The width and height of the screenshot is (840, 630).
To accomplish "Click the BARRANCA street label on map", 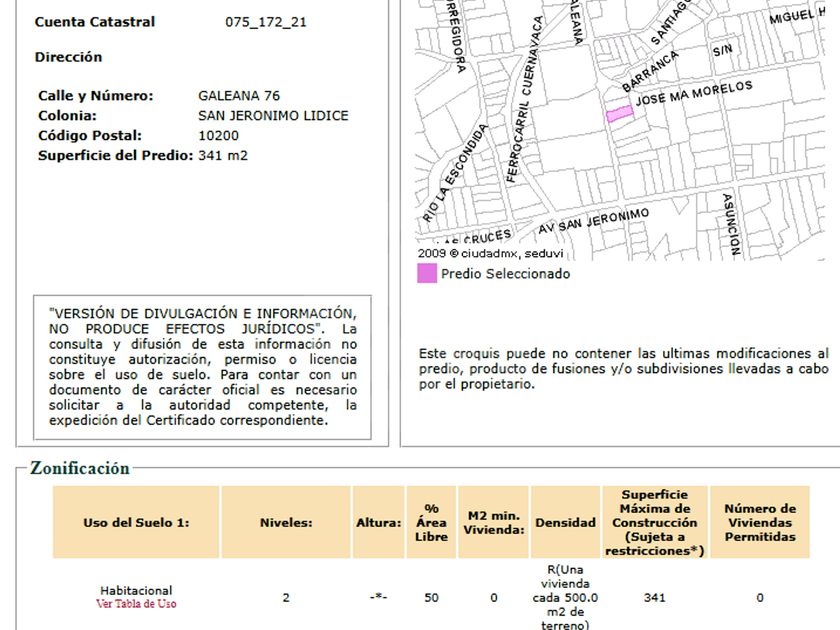I will tap(650, 72).
